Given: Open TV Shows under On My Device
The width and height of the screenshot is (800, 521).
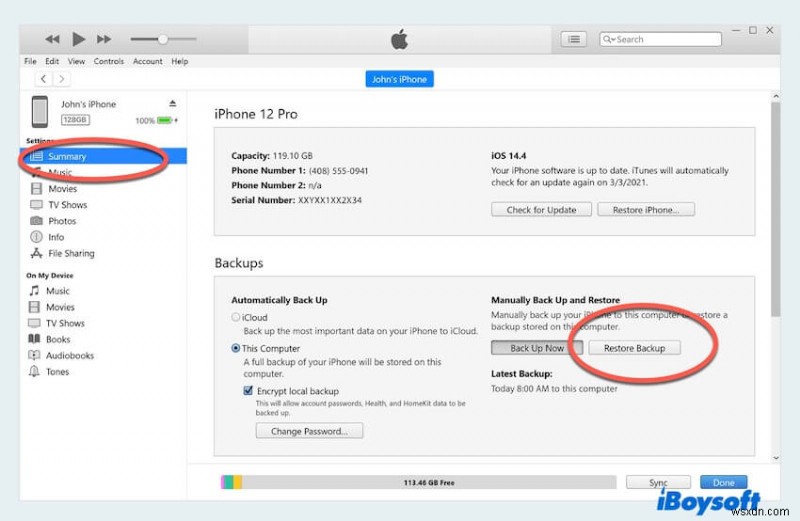Looking at the screenshot, I should 65,324.
